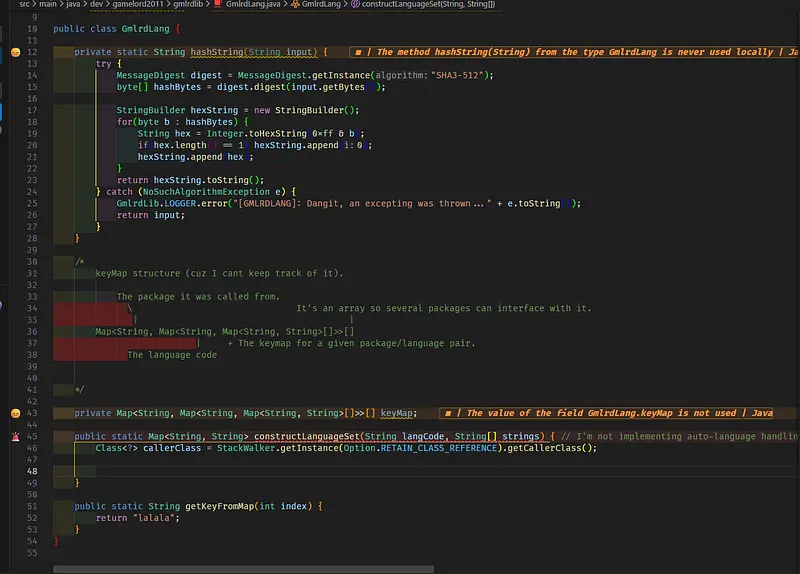Screen dimensions: 800x574
Task: Click the warning emoji icon on line 43
Action: pos(16,413)
